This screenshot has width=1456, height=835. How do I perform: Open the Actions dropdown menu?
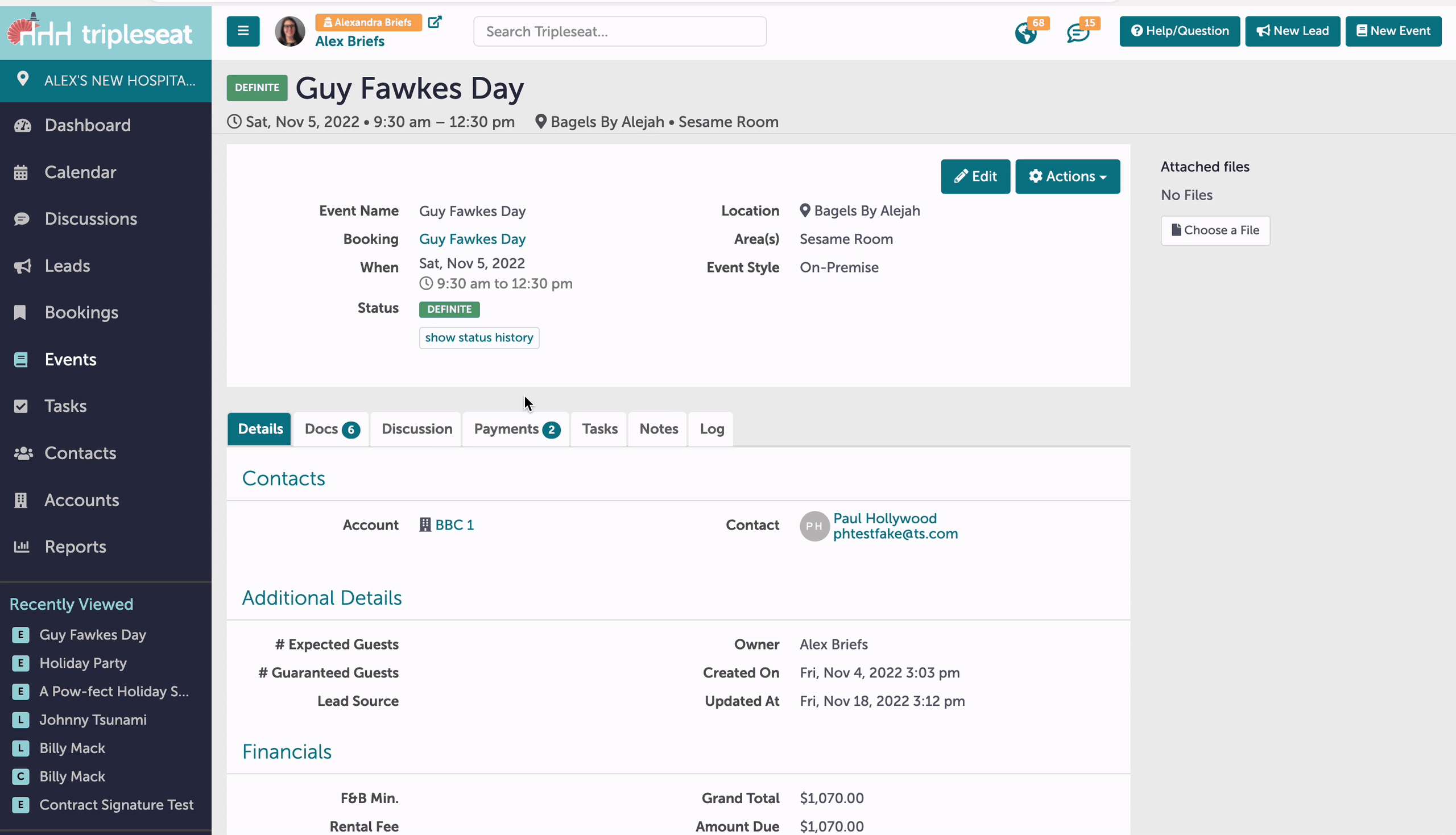(1067, 176)
